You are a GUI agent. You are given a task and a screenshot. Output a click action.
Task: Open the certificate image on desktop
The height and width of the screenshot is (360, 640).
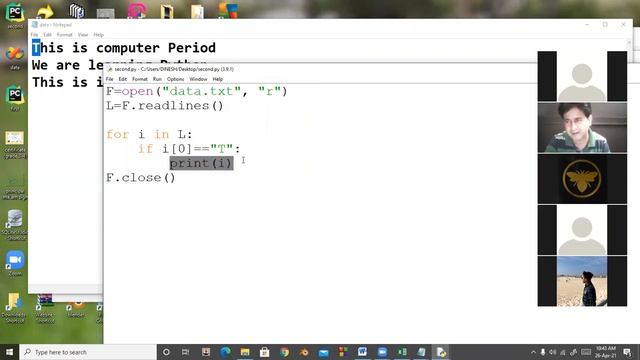(x=15, y=144)
